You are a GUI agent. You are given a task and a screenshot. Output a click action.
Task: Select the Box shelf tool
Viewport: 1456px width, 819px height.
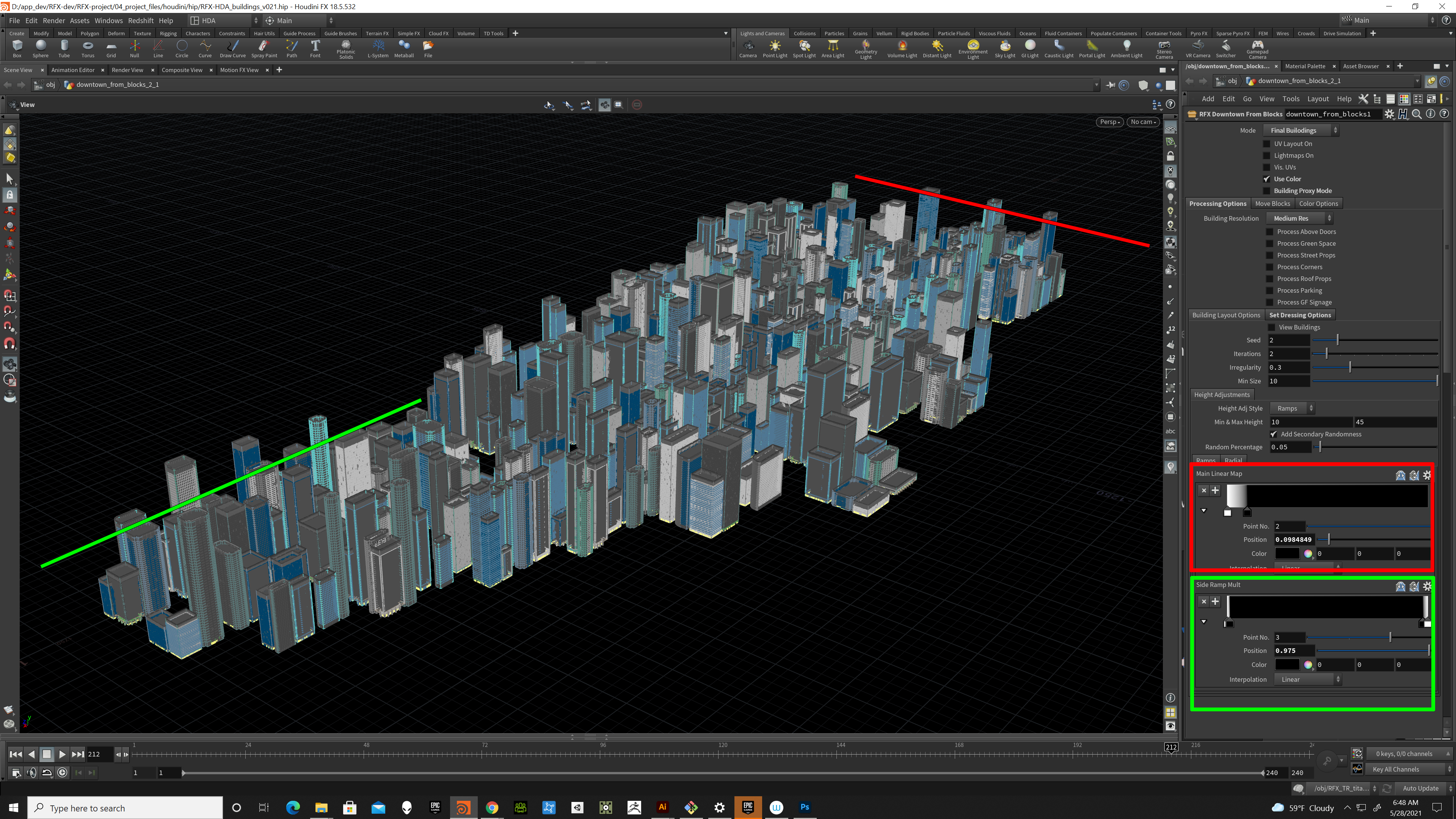click(17, 49)
